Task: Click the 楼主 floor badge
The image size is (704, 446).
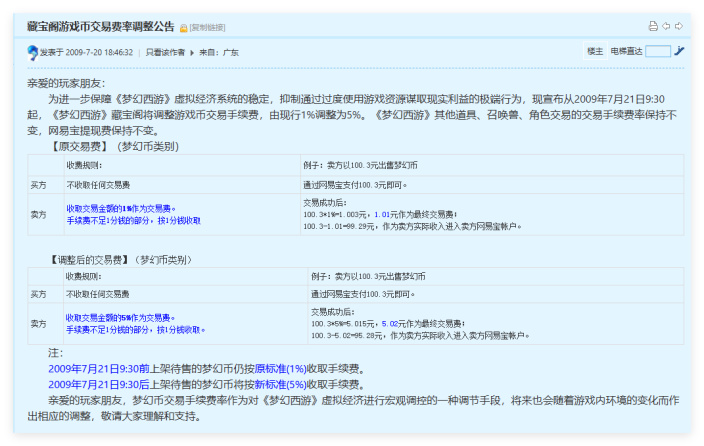Action: point(595,51)
